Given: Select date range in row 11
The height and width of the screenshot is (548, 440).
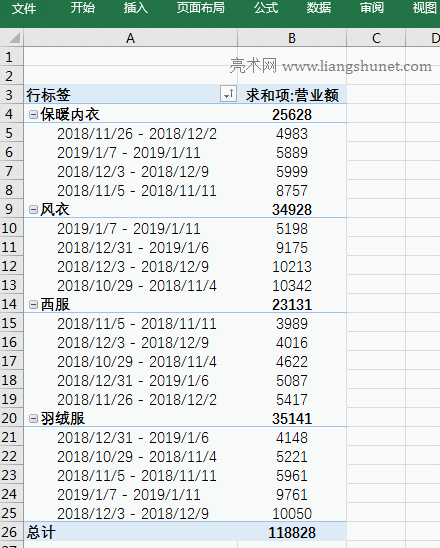Looking at the screenshot, I should pyautogui.click(x=130, y=247).
